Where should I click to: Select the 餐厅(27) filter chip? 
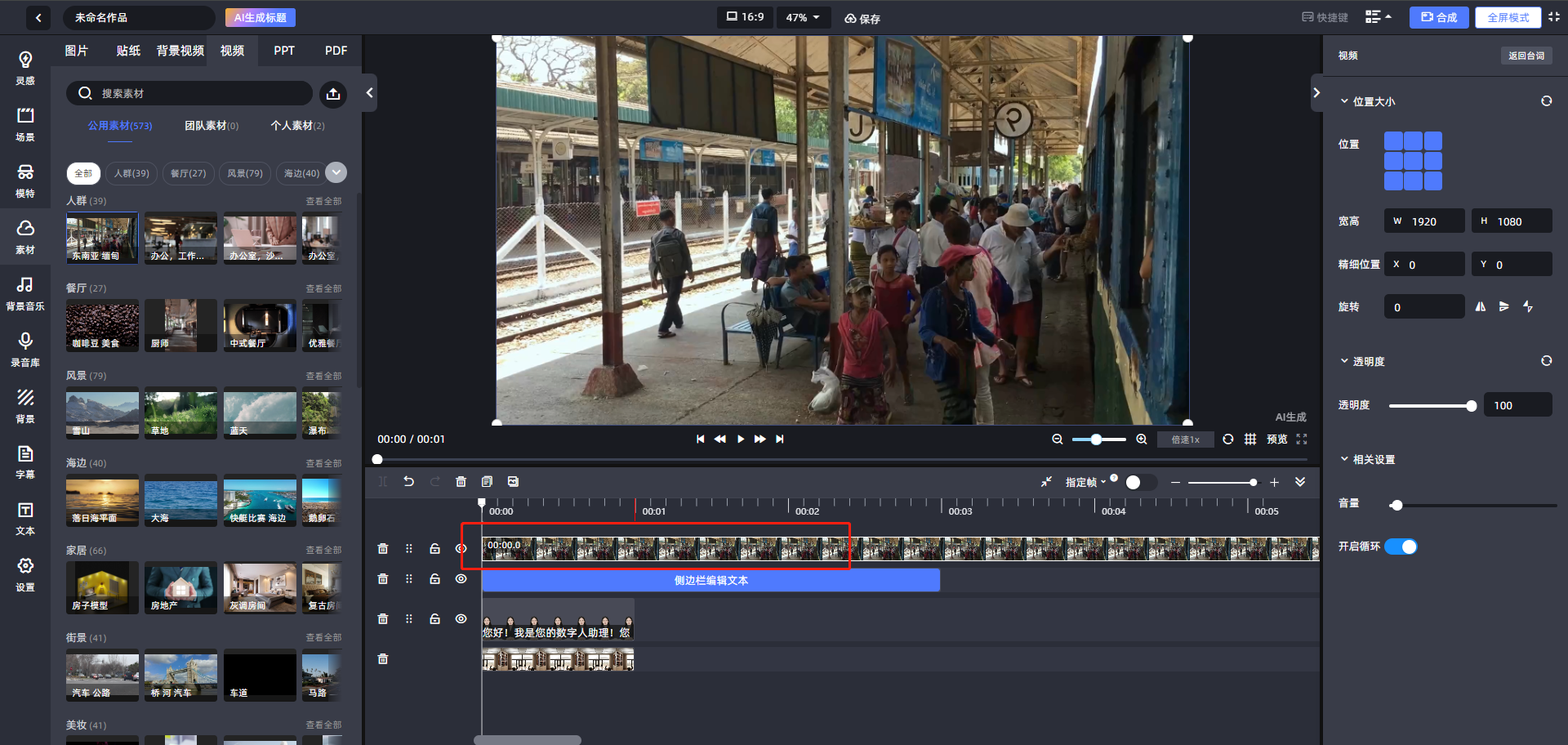(188, 173)
